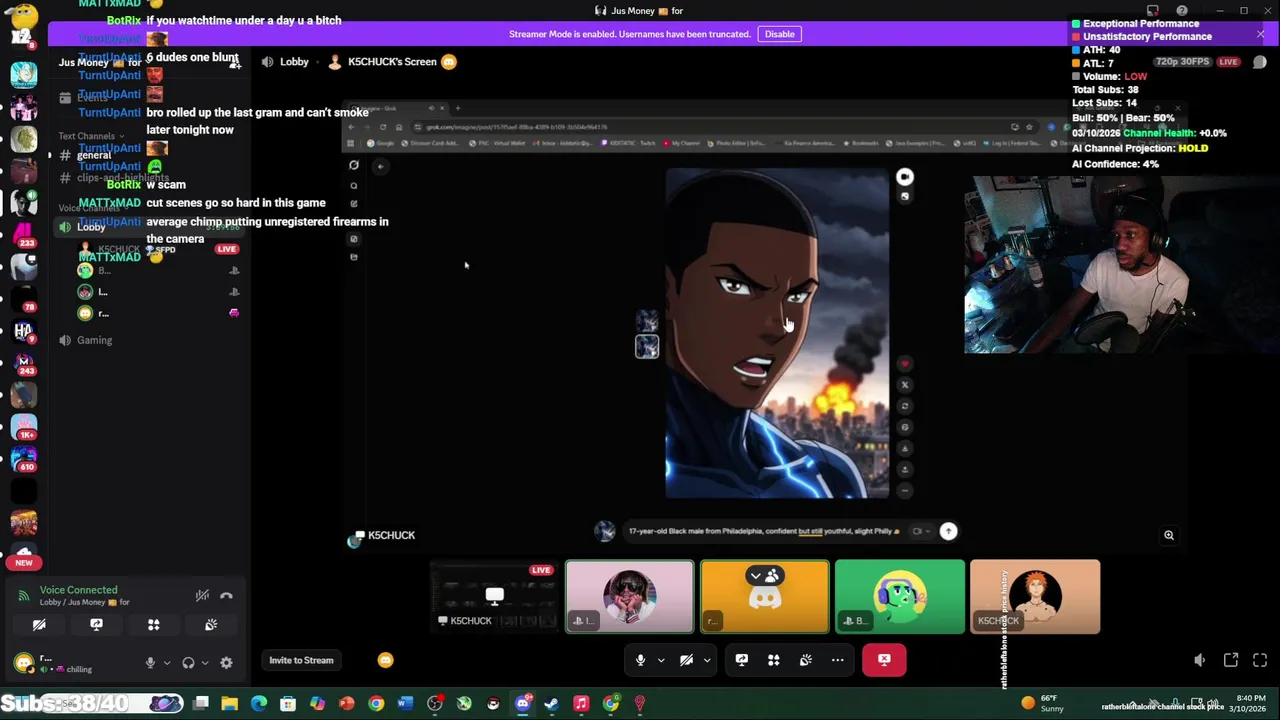Select the Lobby voice channel
The image size is (1280, 720).
pyautogui.click(x=150, y=227)
